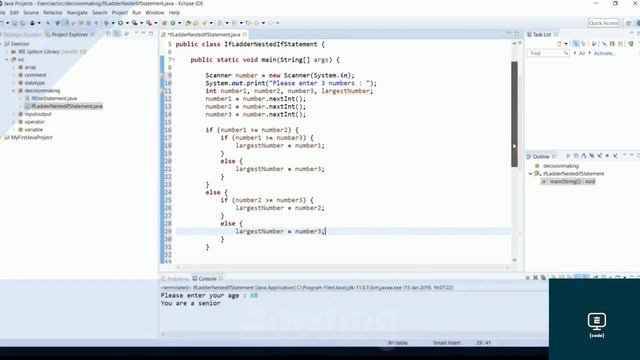Click the Categorized icon in Task List toolbar
640x360 pixels.
[x=576, y=44]
